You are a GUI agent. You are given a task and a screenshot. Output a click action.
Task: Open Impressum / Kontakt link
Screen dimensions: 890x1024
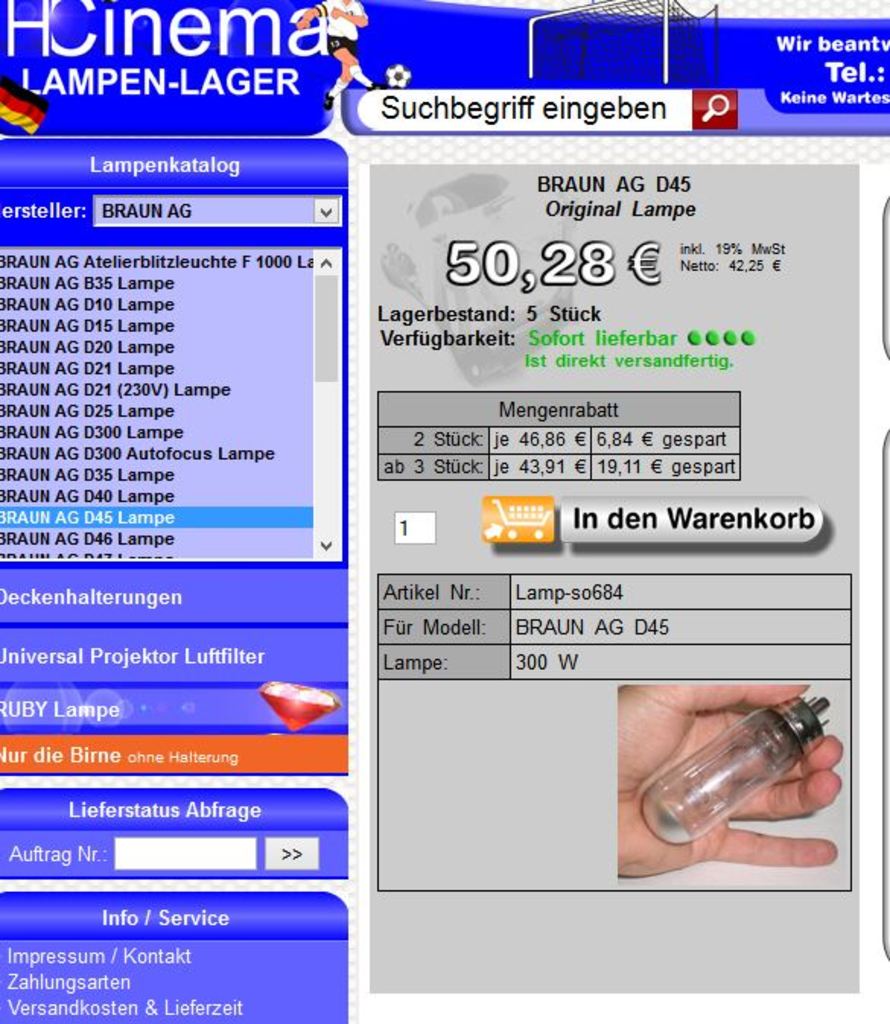pos(99,956)
